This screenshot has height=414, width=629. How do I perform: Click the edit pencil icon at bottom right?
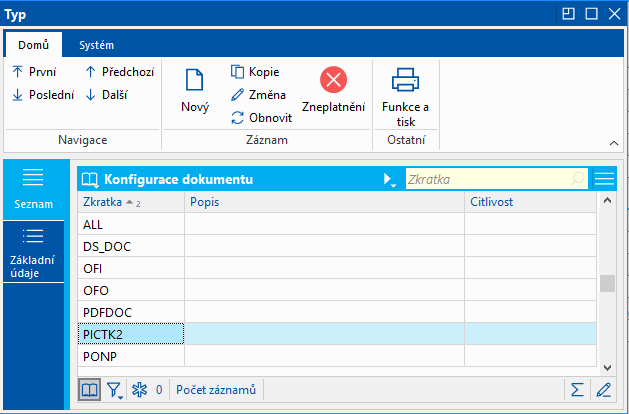[602, 389]
